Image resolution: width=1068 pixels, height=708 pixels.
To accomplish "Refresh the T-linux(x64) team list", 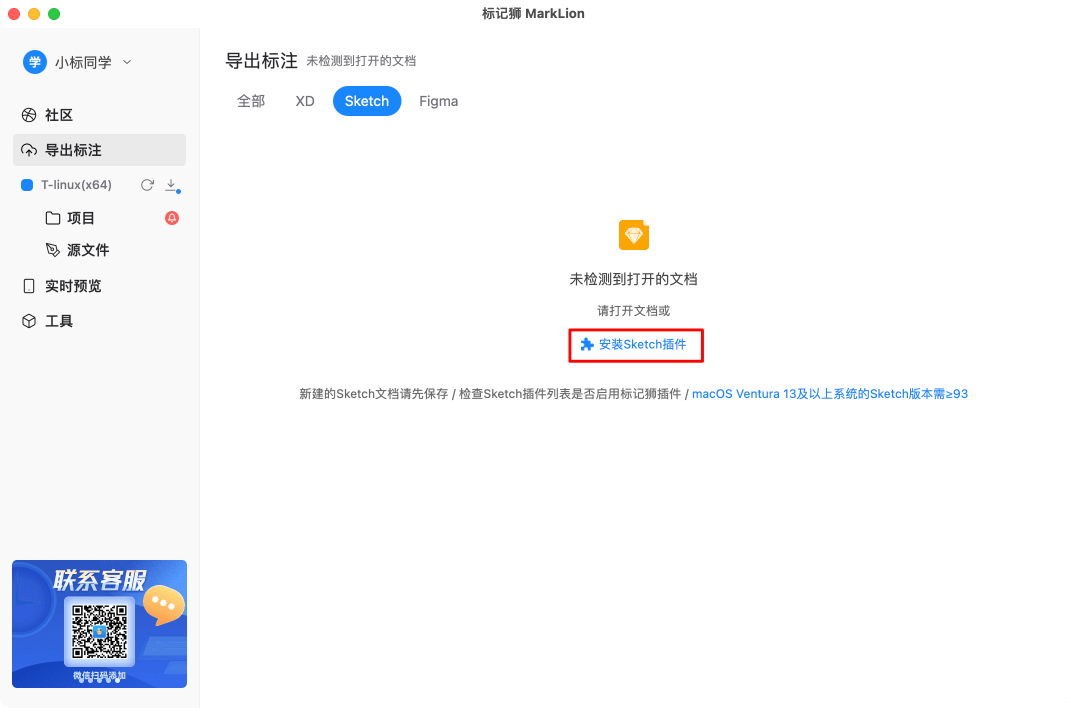I will (147, 185).
